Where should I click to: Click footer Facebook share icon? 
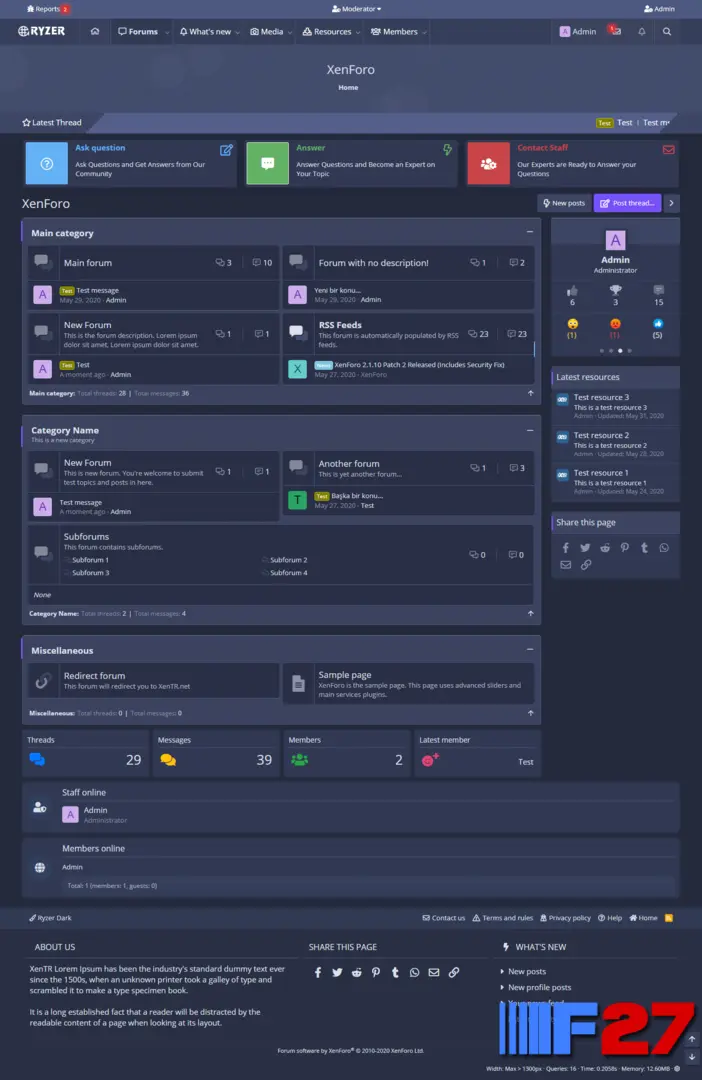318,973
